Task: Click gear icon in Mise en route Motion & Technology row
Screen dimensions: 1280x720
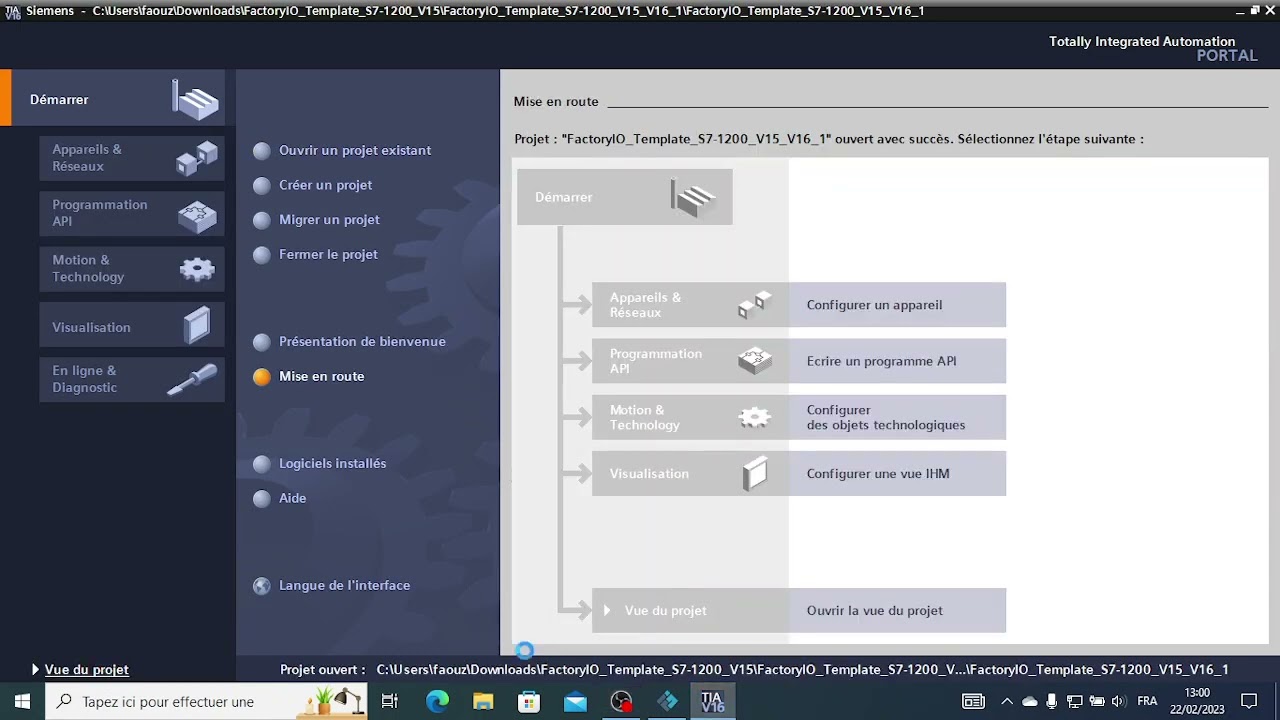Action: point(755,417)
